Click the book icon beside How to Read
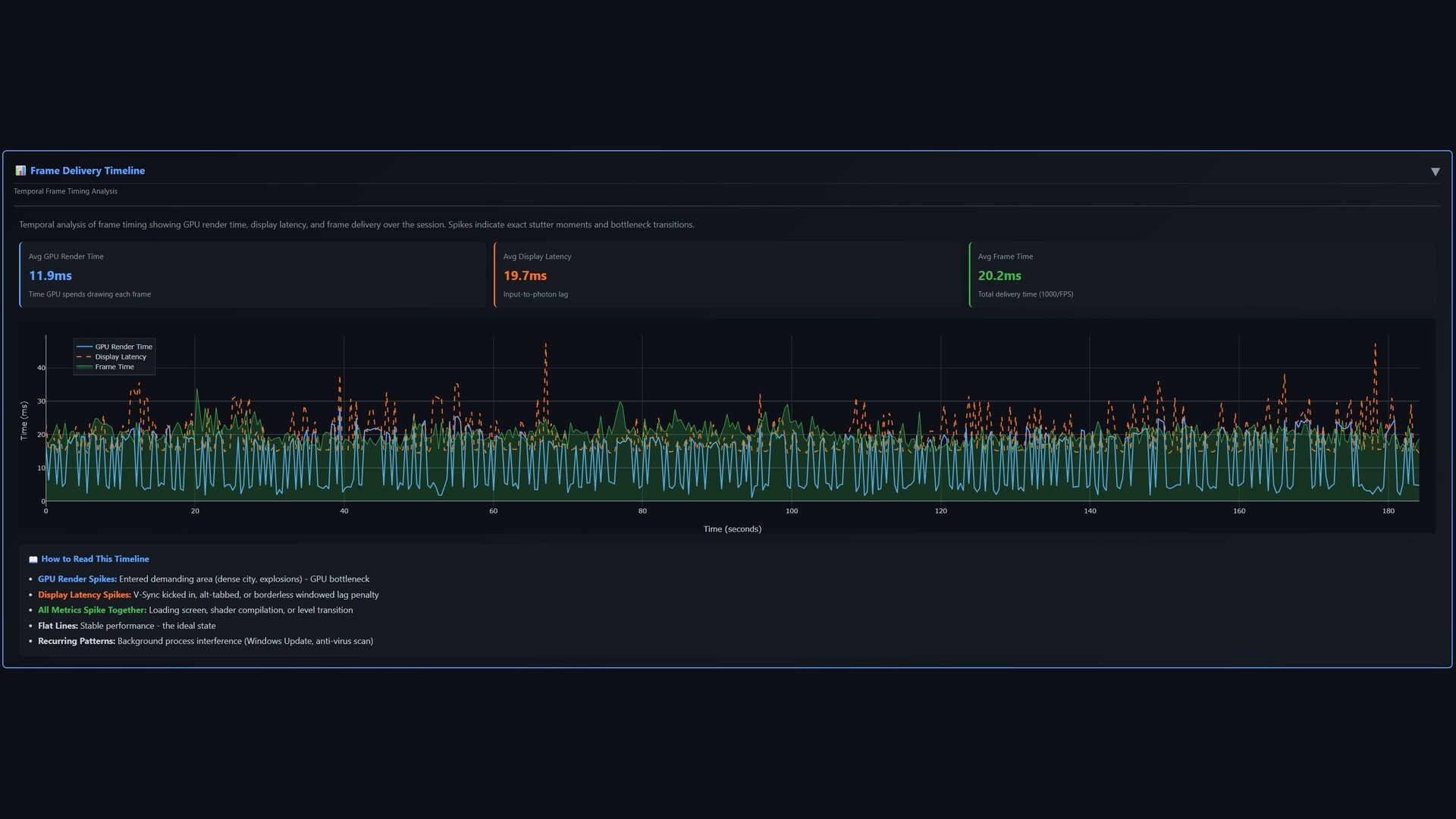This screenshot has width=1456, height=819. coord(33,560)
